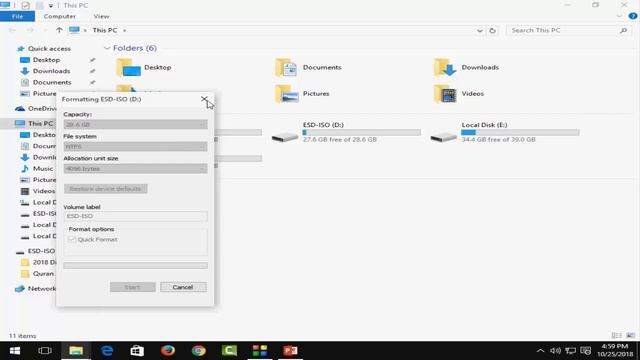The width and height of the screenshot is (640, 360).
Task: Open the View ribbon tab
Action: [101, 16]
